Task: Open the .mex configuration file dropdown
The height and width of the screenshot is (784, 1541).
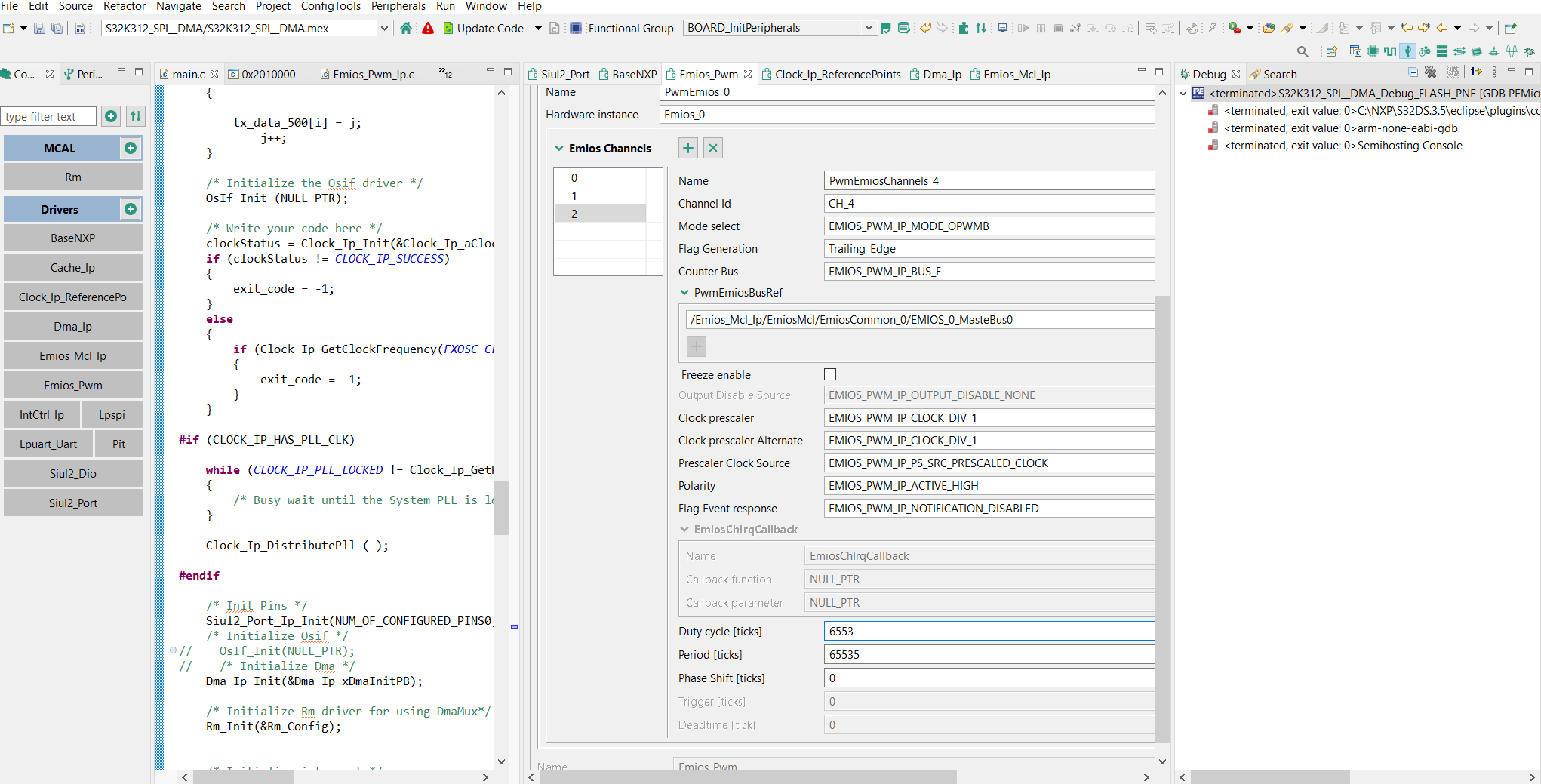Action: tap(383, 28)
